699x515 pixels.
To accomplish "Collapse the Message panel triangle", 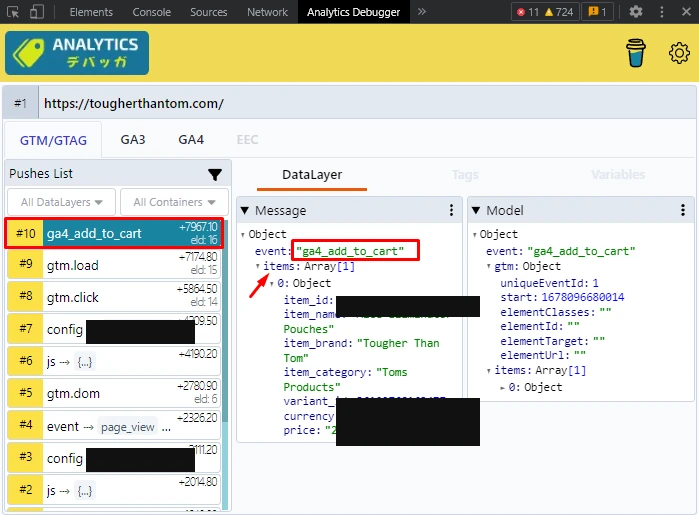I will [x=245, y=210].
